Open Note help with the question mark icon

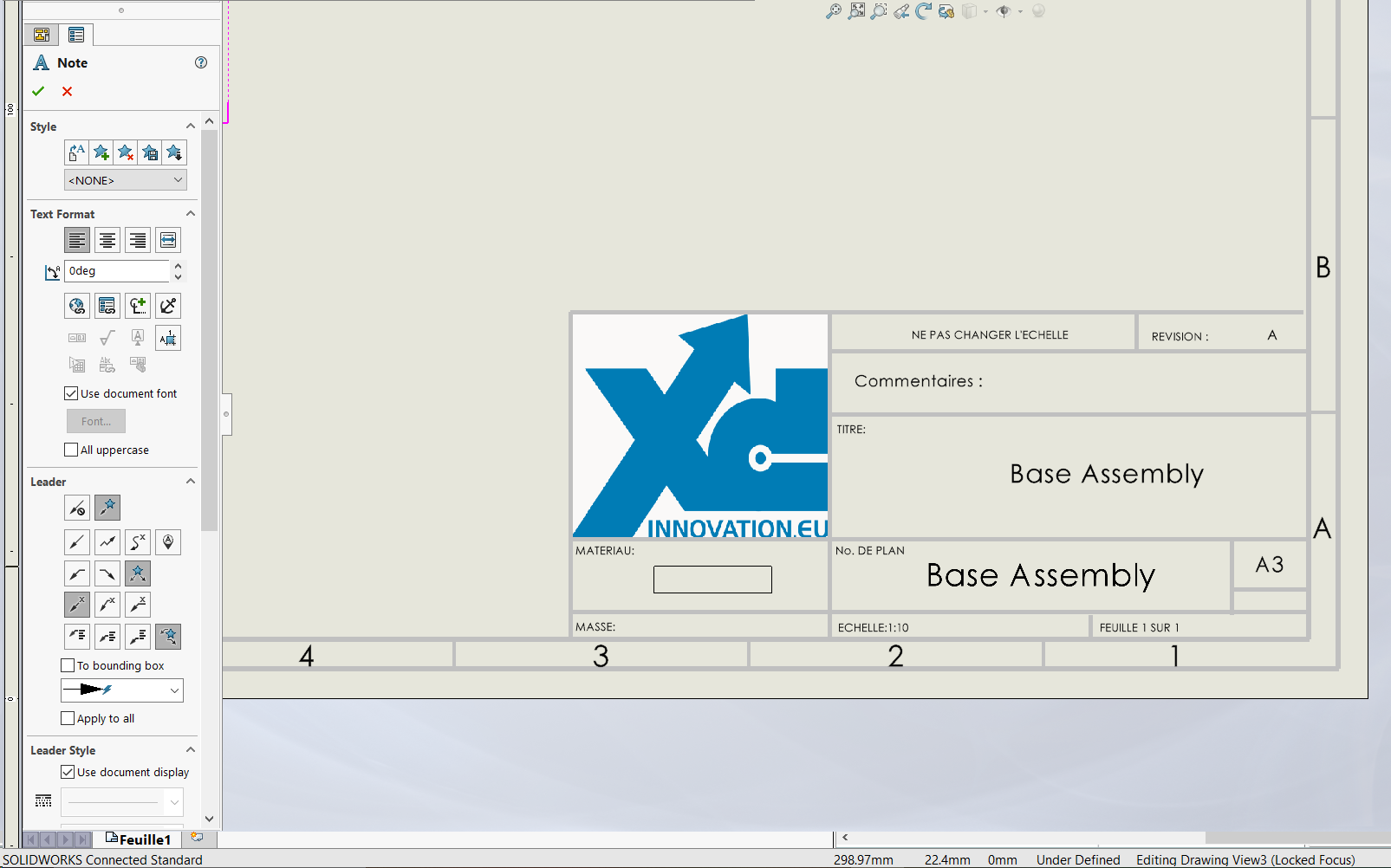click(x=201, y=62)
